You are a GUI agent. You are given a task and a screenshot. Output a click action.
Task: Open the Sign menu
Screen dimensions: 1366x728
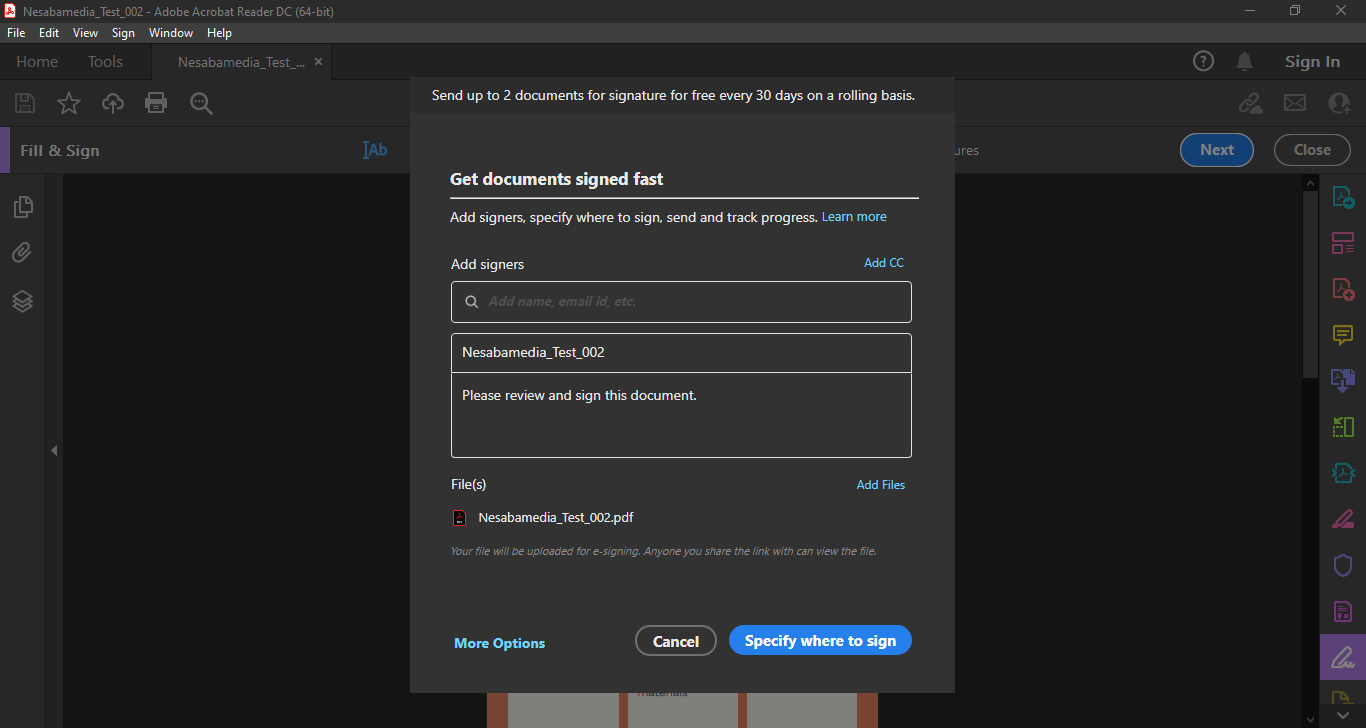tap(123, 33)
